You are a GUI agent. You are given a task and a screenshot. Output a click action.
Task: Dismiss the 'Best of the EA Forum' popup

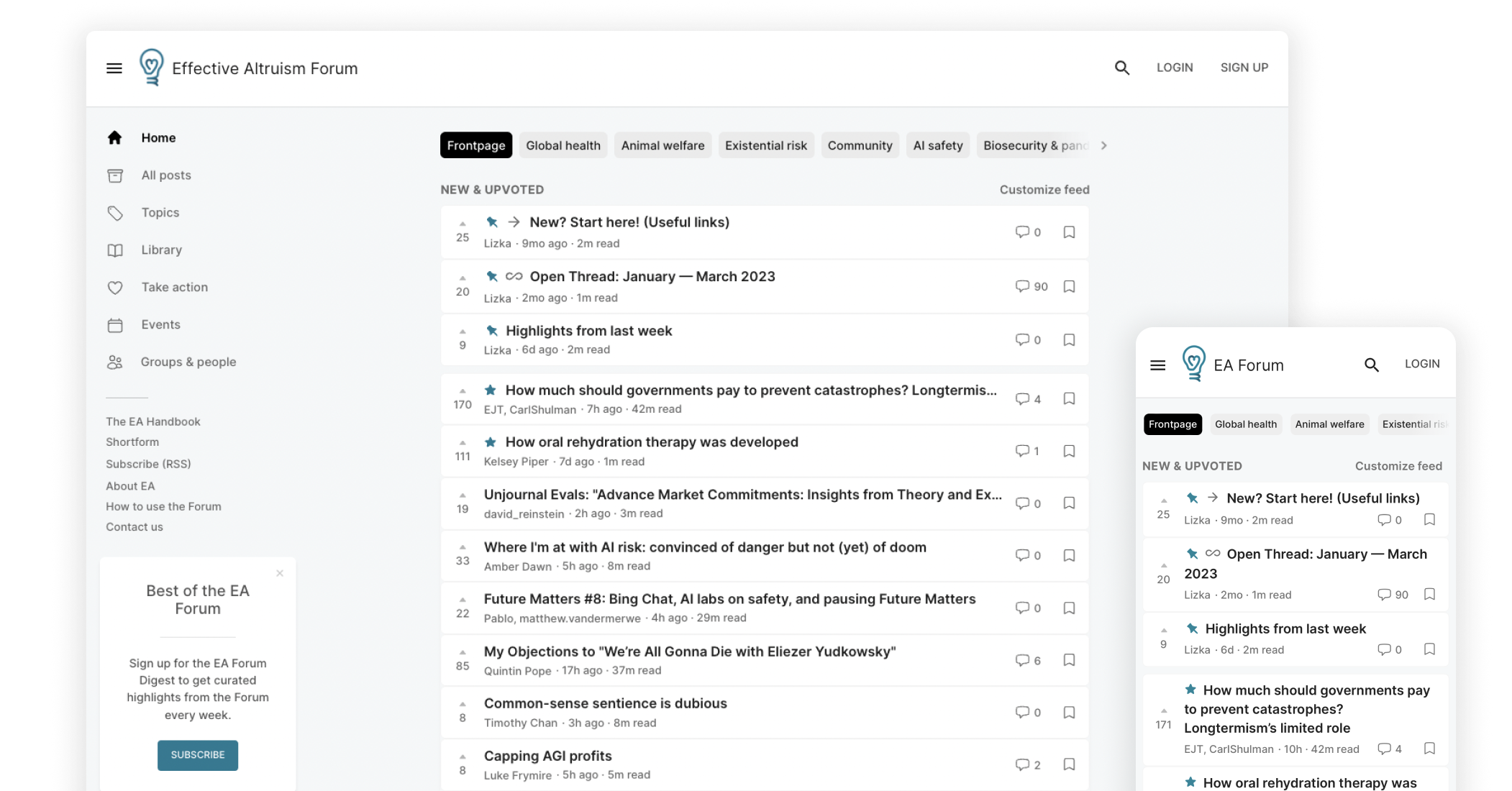pos(280,573)
